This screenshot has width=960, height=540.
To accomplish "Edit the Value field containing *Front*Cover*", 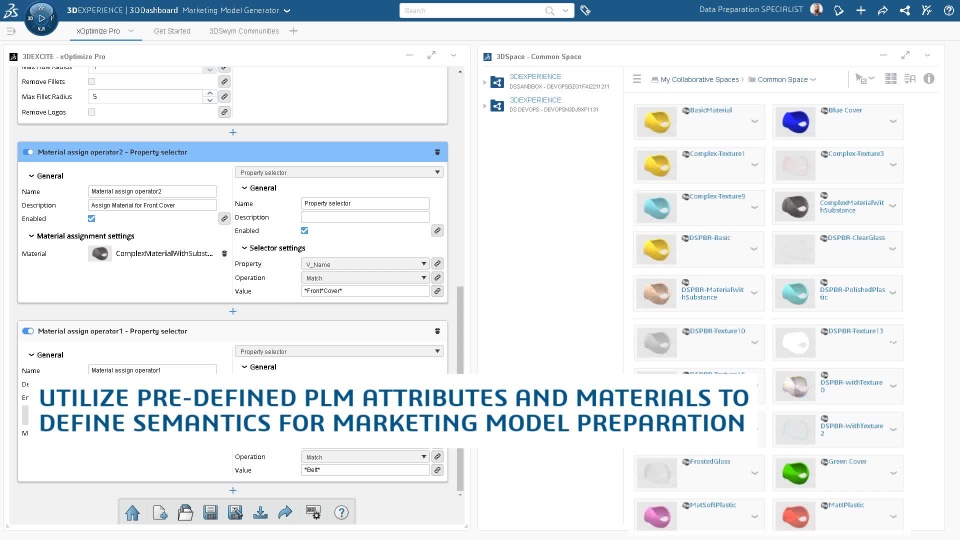I will [365, 291].
